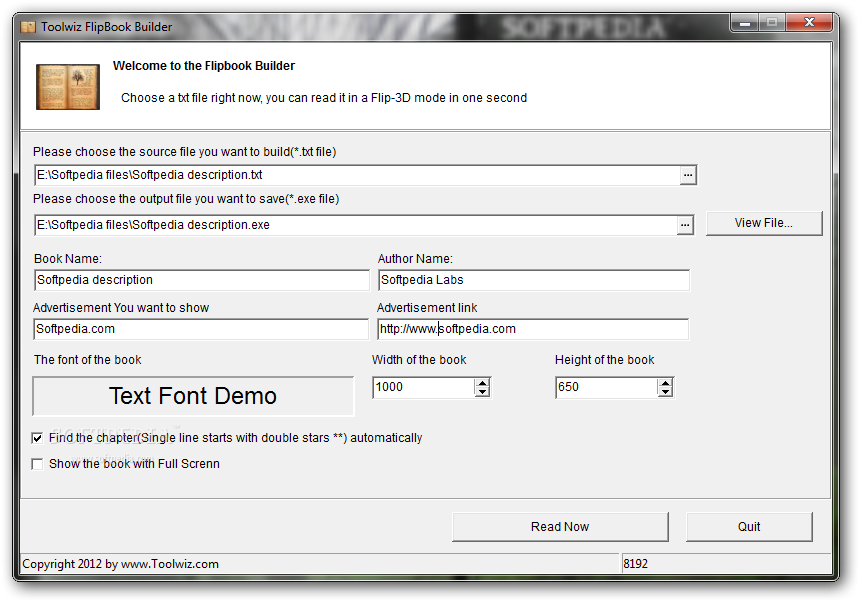Screen dimensions: 860x602
Task: Increase the Height of the book value
Action: tap(665, 383)
